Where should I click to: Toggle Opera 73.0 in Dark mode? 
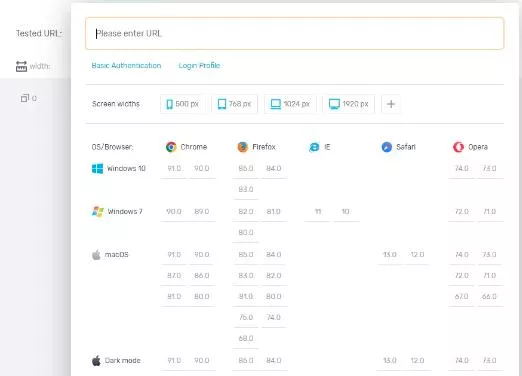click(489, 361)
